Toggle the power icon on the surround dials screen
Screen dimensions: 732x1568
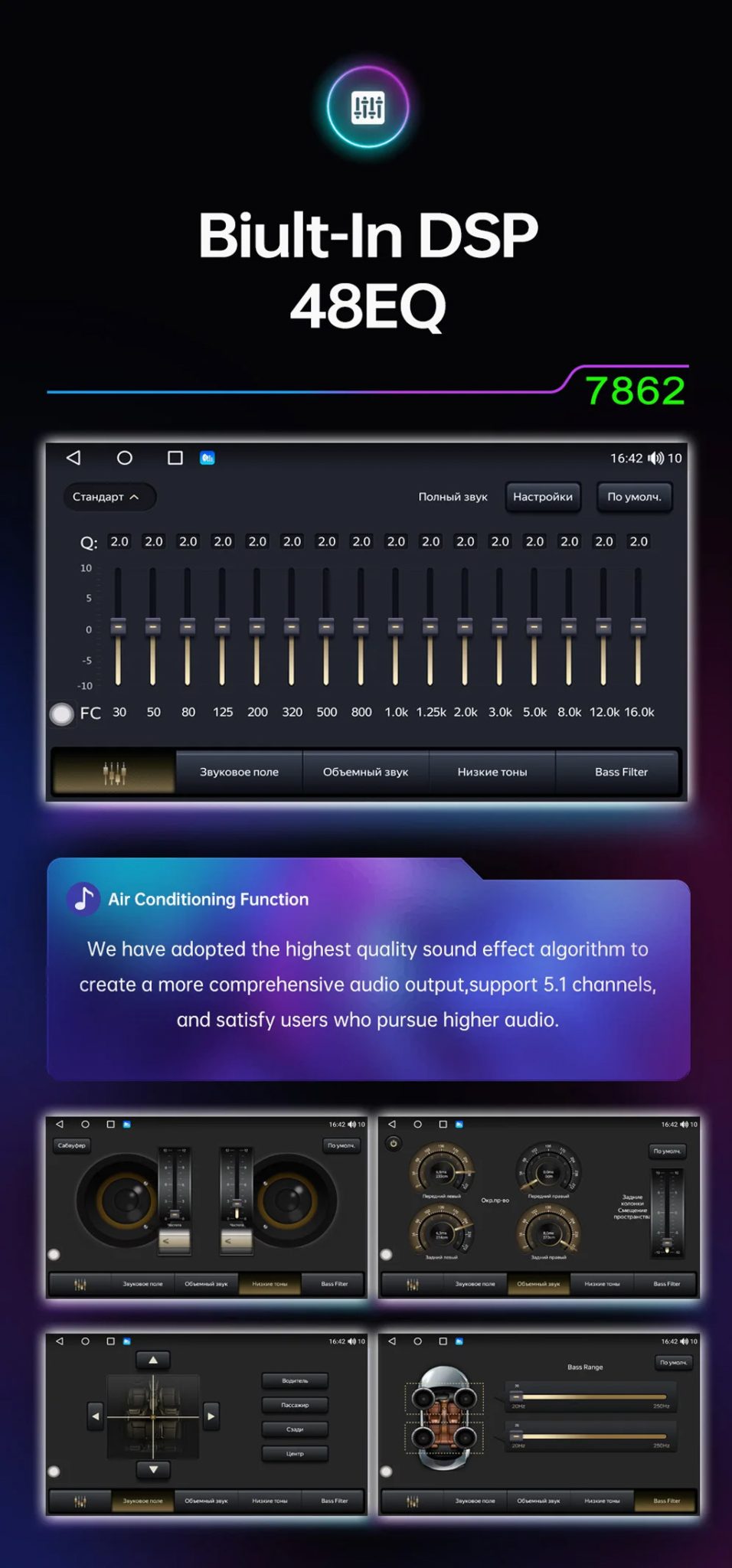(394, 1144)
